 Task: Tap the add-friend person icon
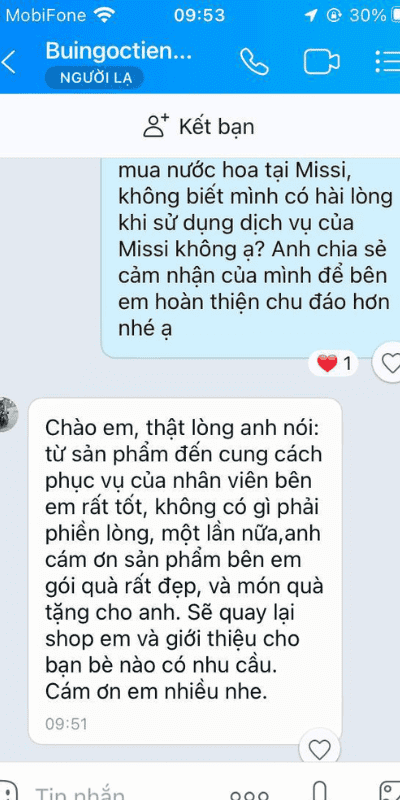coord(156,126)
